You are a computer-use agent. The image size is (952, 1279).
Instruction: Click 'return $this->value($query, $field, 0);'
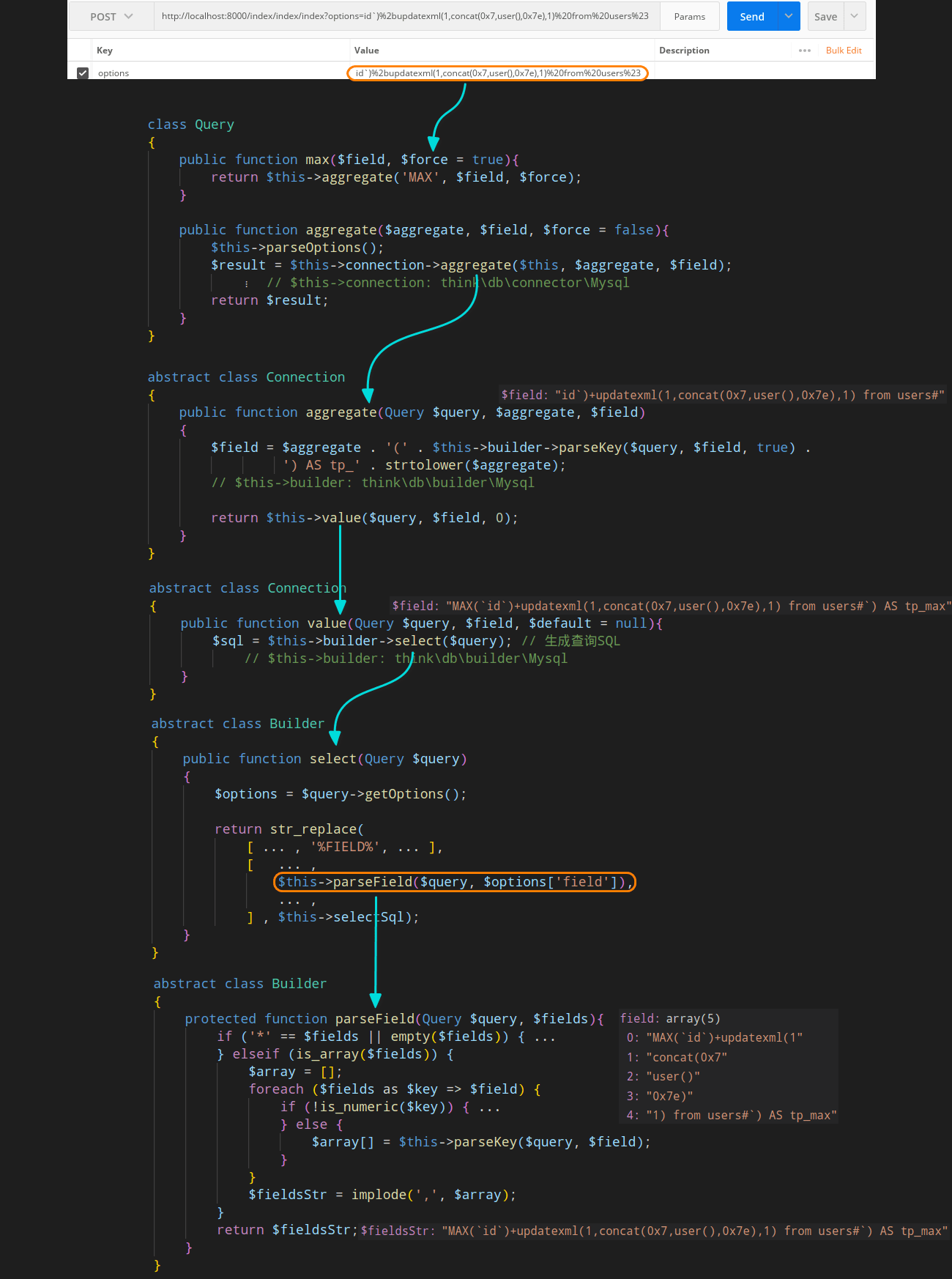[x=365, y=518]
